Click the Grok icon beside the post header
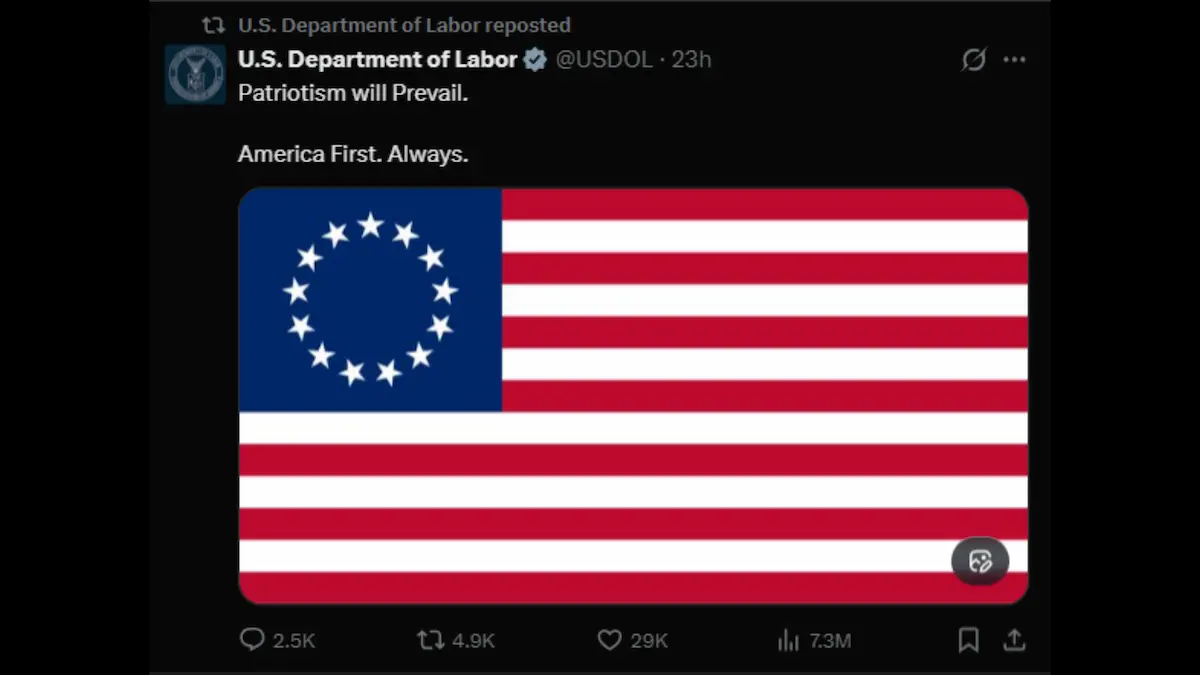 click(973, 60)
